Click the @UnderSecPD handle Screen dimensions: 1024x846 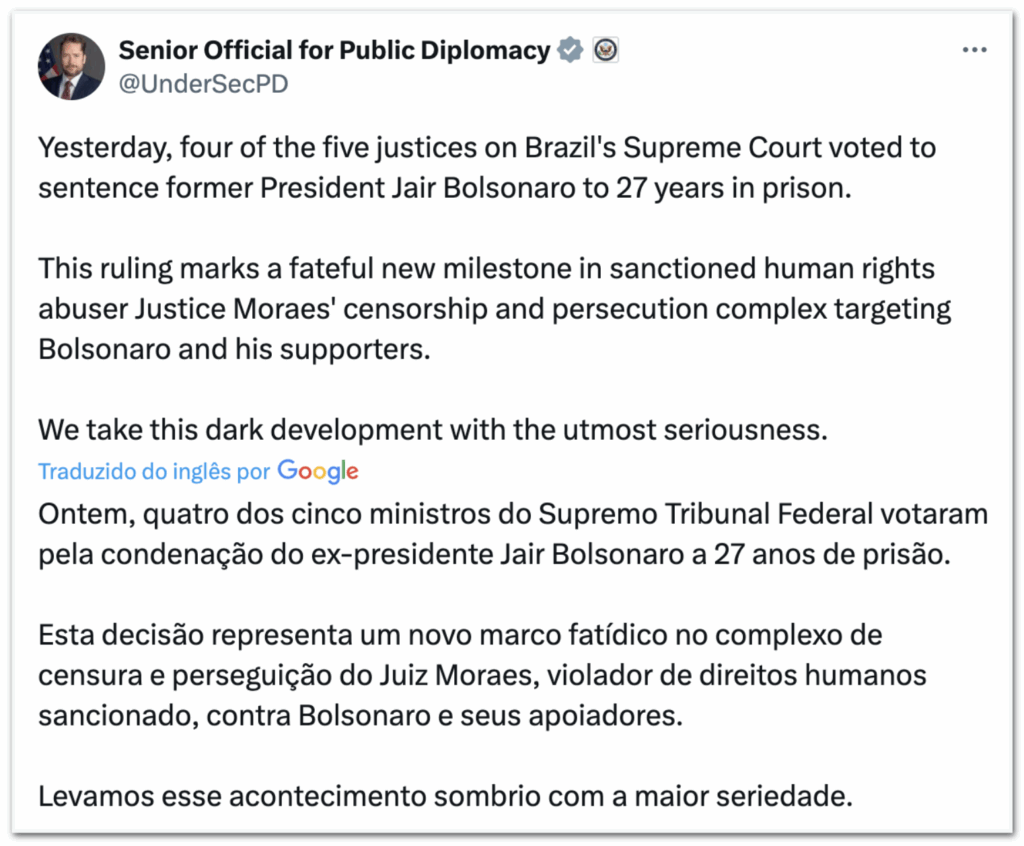coord(203,84)
